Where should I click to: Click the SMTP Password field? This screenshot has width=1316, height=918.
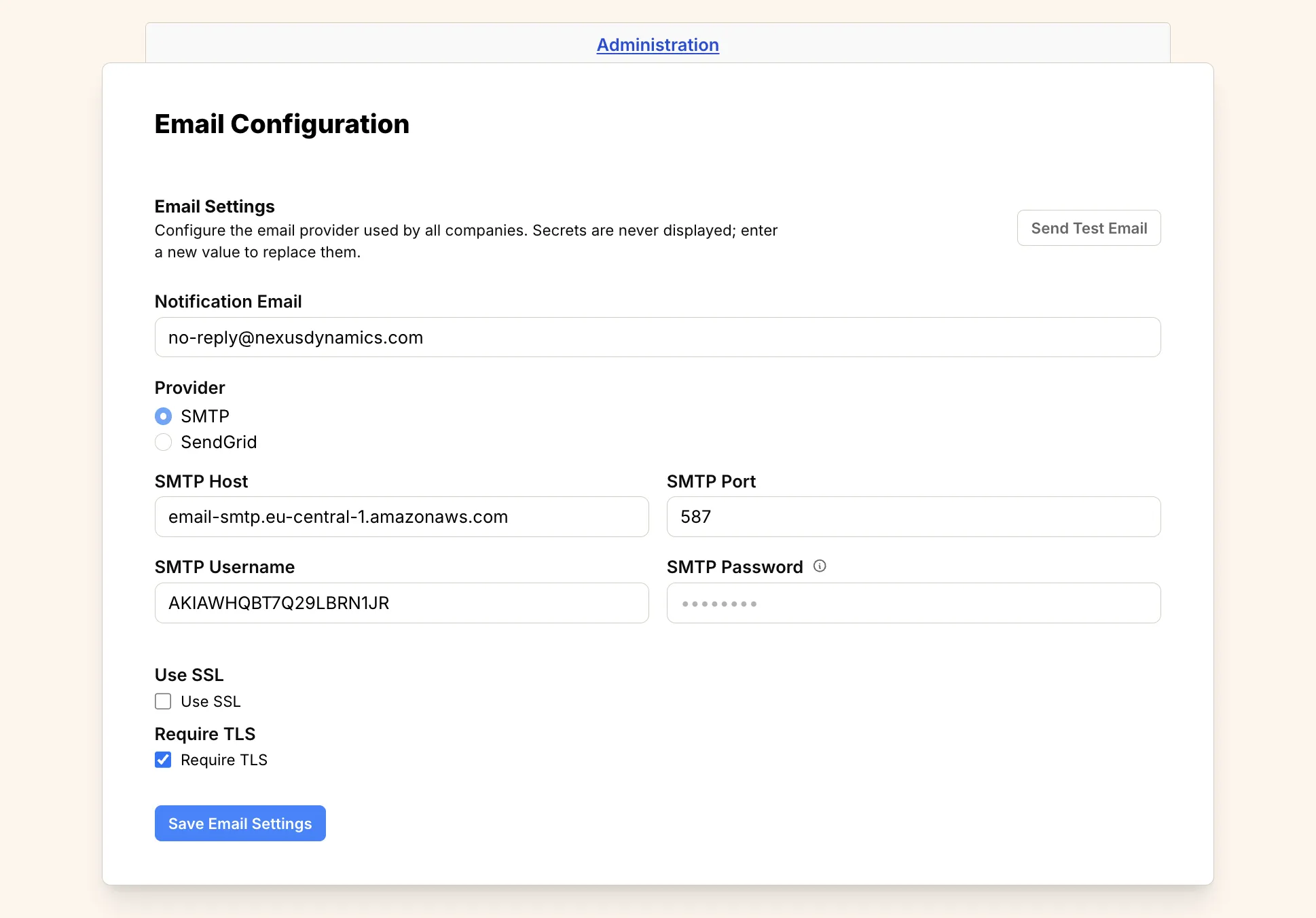[913, 603]
